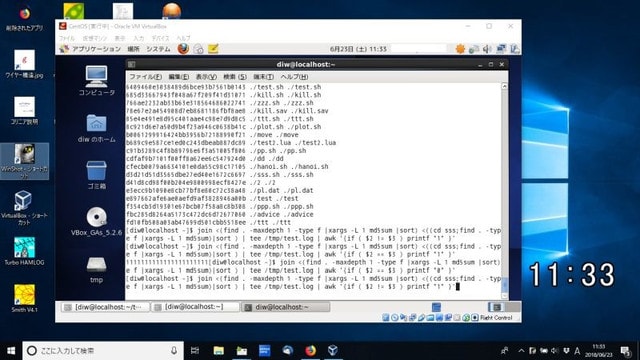
Task: Click the ./hanoi.sh line in the terminal output
Action: click(x=227, y=167)
